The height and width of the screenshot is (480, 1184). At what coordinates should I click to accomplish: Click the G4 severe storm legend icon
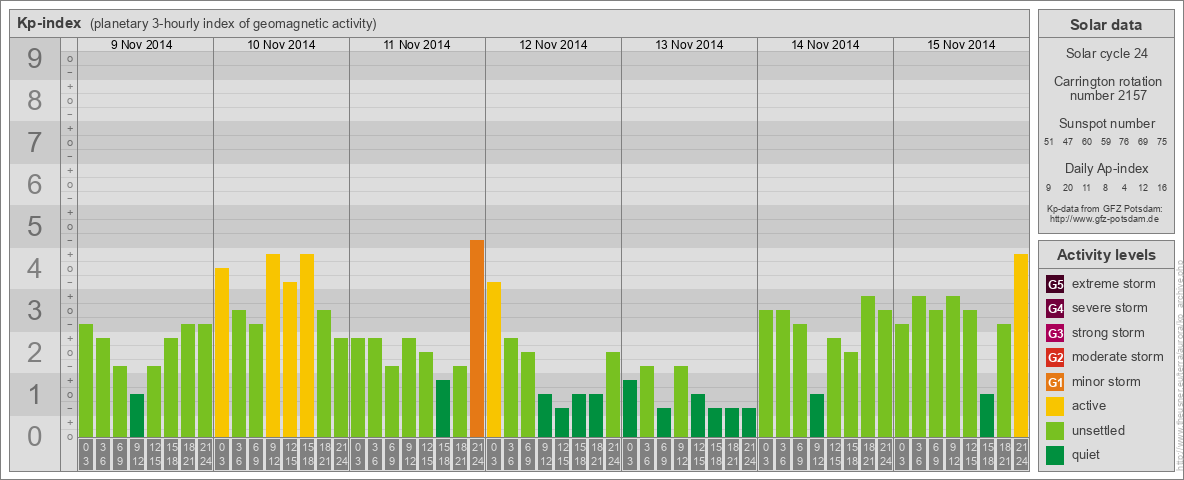click(x=1055, y=309)
